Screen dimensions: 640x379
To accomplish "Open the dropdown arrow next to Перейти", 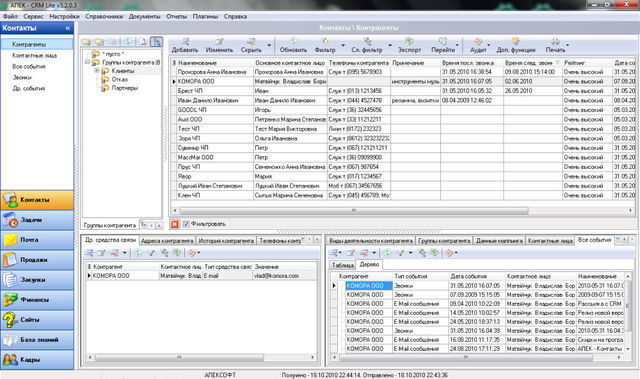I will (x=457, y=45).
